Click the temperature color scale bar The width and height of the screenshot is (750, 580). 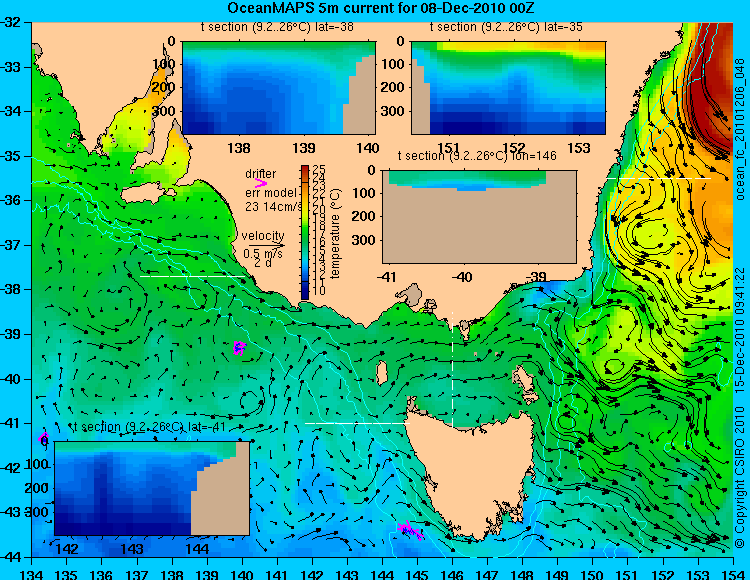[x=305, y=232]
